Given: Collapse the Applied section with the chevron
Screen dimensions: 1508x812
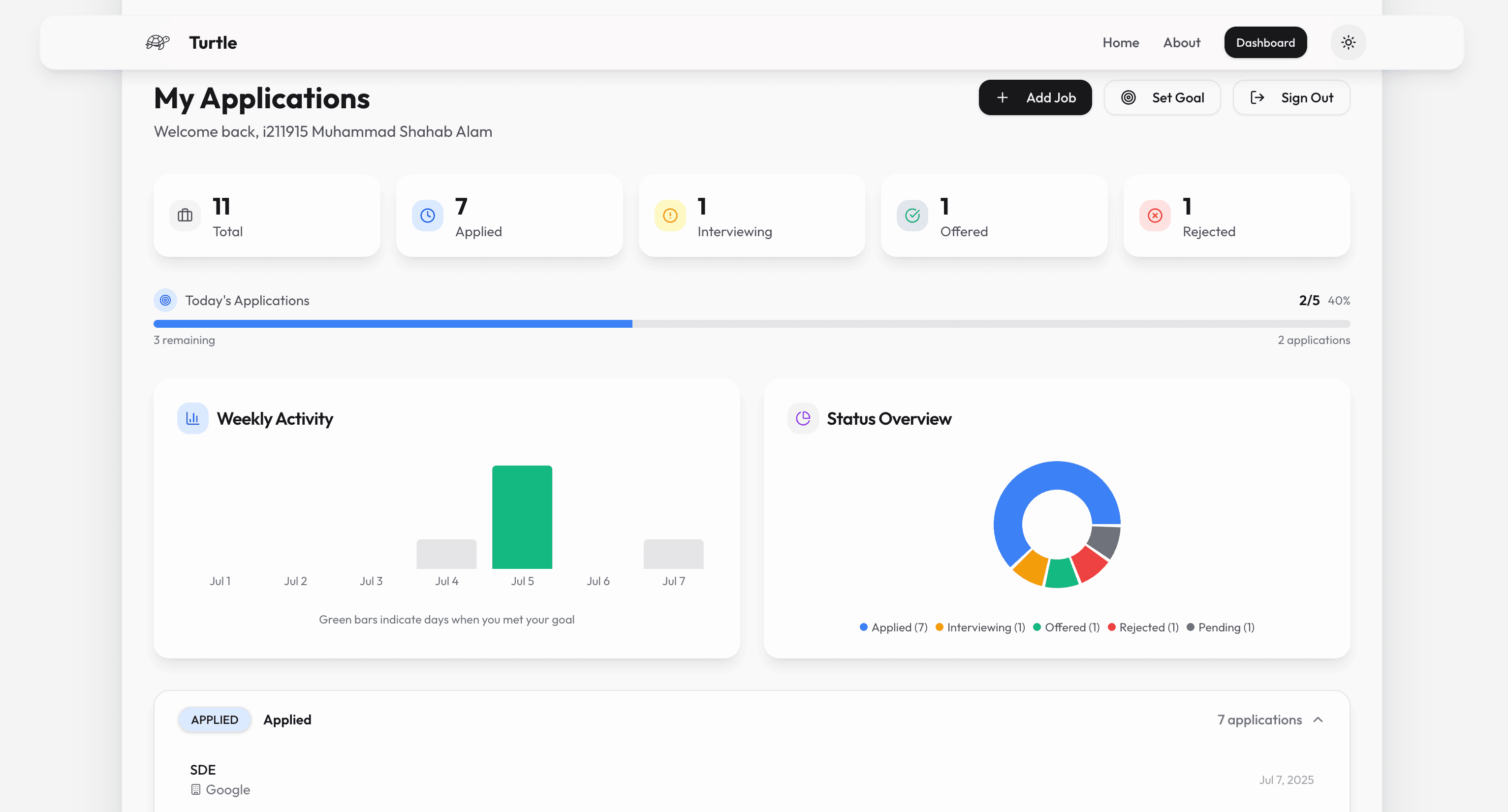Looking at the screenshot, I should (1318, 719).
